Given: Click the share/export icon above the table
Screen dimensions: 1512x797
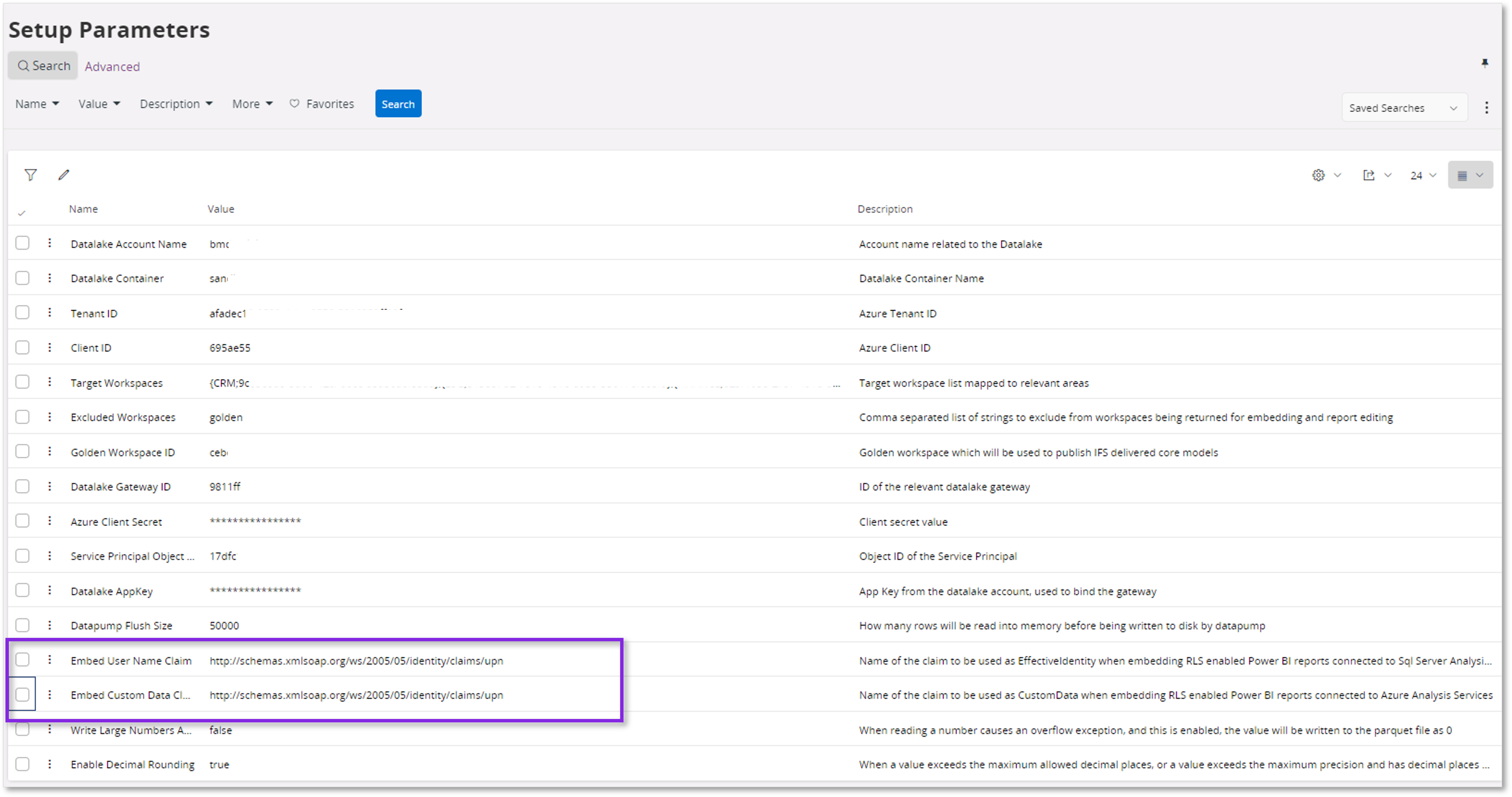Looking at the screenshot, I should (1369, 174).
